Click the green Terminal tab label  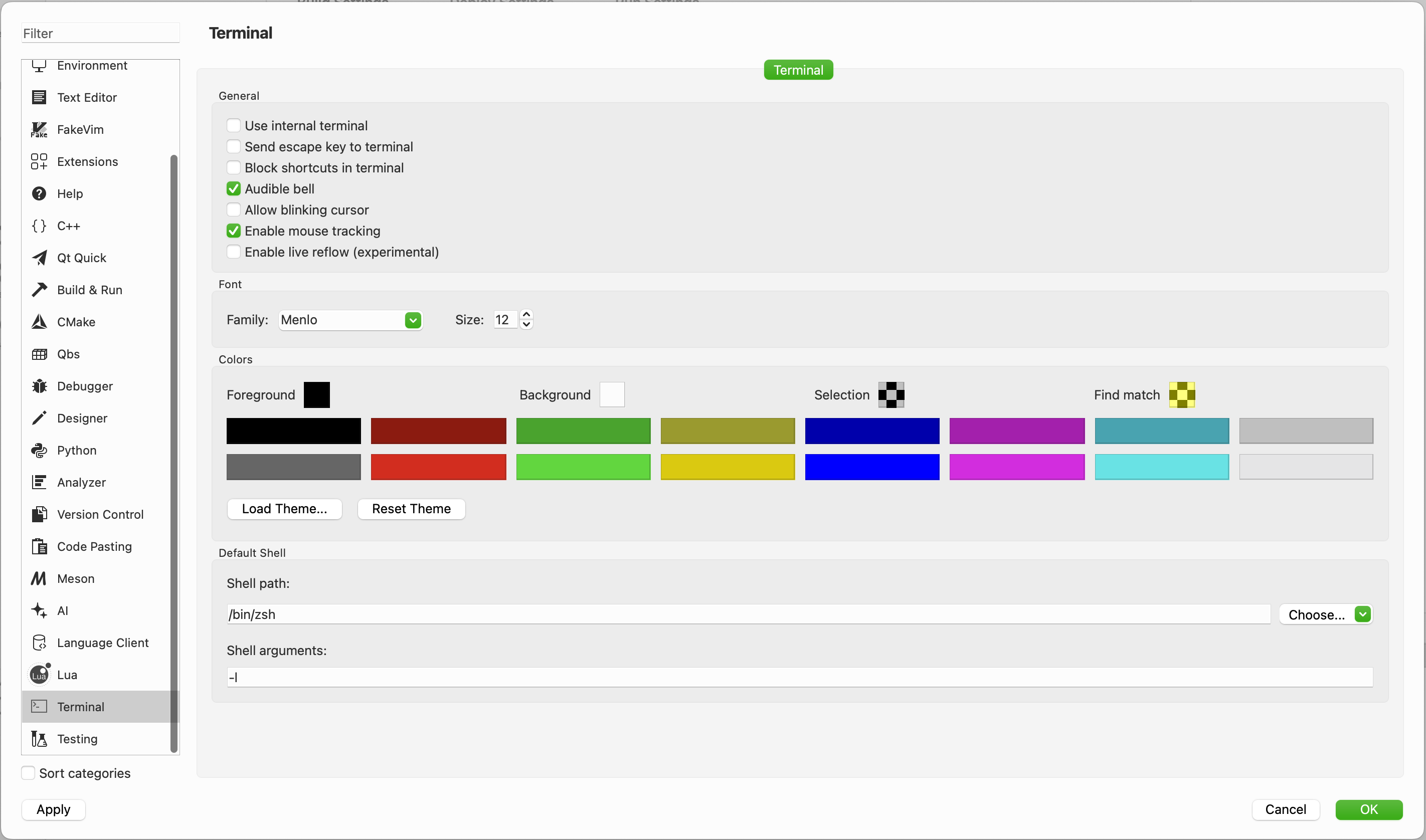(798, 70)
